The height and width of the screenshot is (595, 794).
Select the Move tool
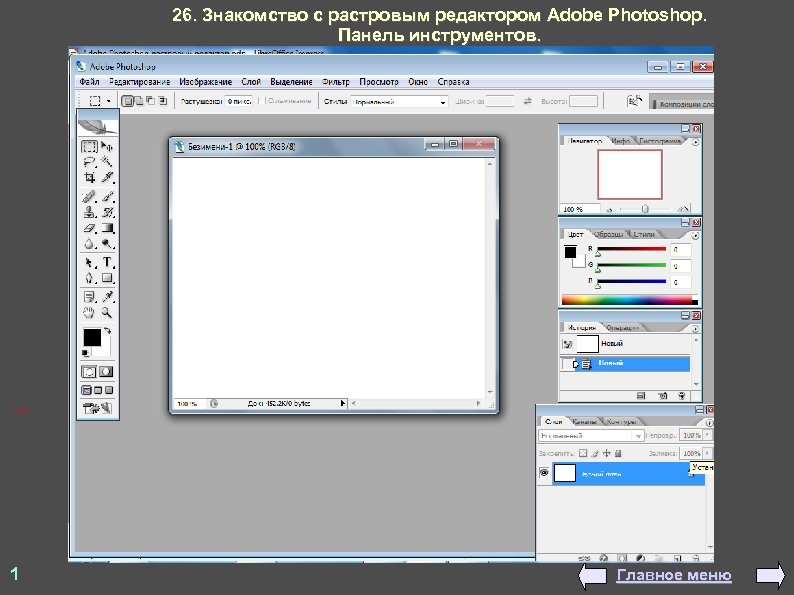(x=107, y=146)
